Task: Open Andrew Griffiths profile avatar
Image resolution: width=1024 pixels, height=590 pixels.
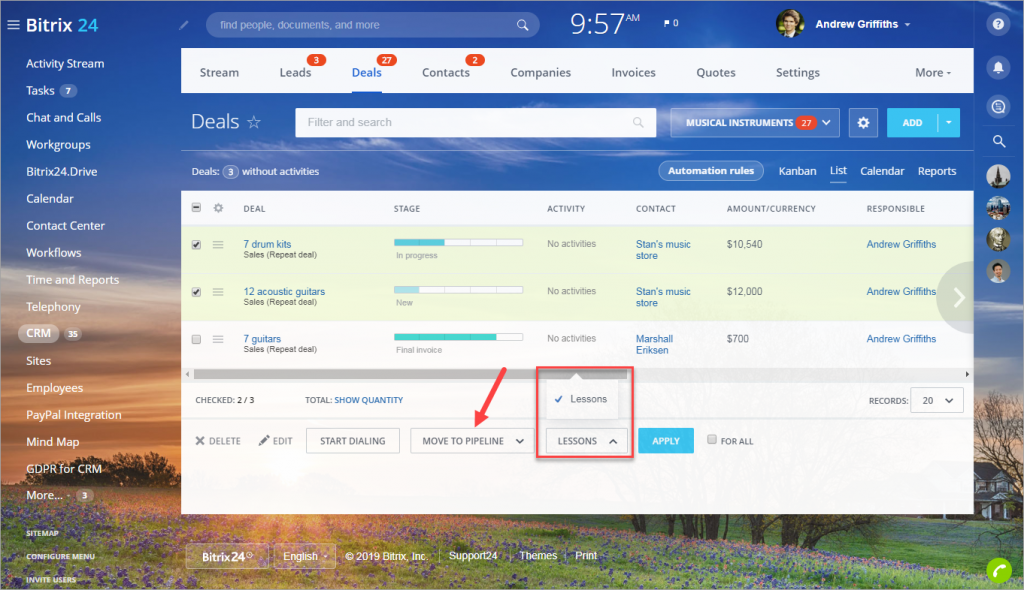Action: coord(790,24)
